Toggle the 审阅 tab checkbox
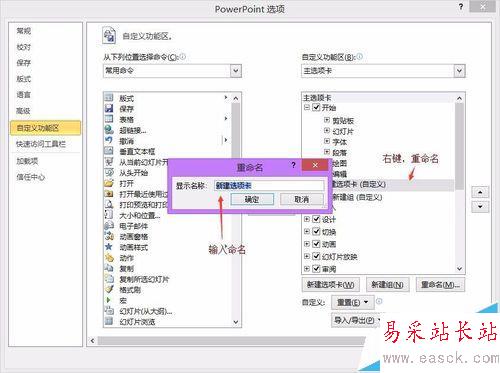This screenshot has height=373, width=500. (316, 268)
